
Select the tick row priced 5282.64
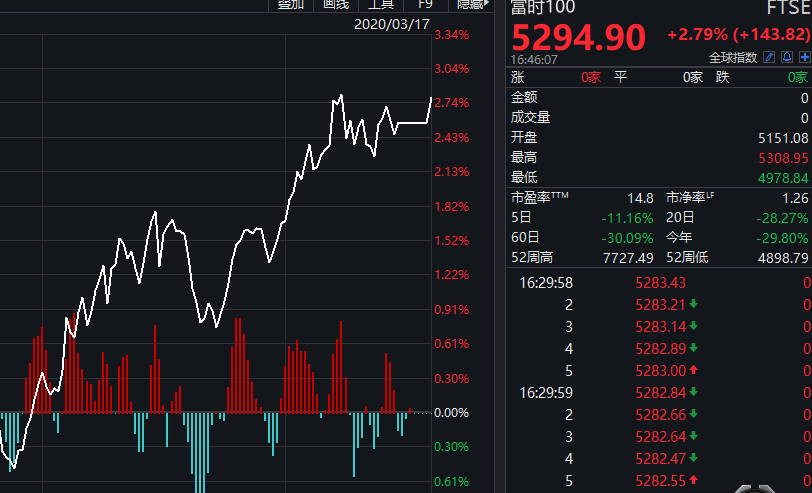pos(660,437)
